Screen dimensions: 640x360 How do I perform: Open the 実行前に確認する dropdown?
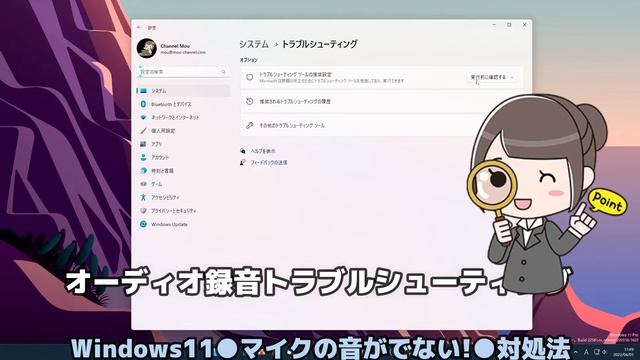(x=492, y=77)
